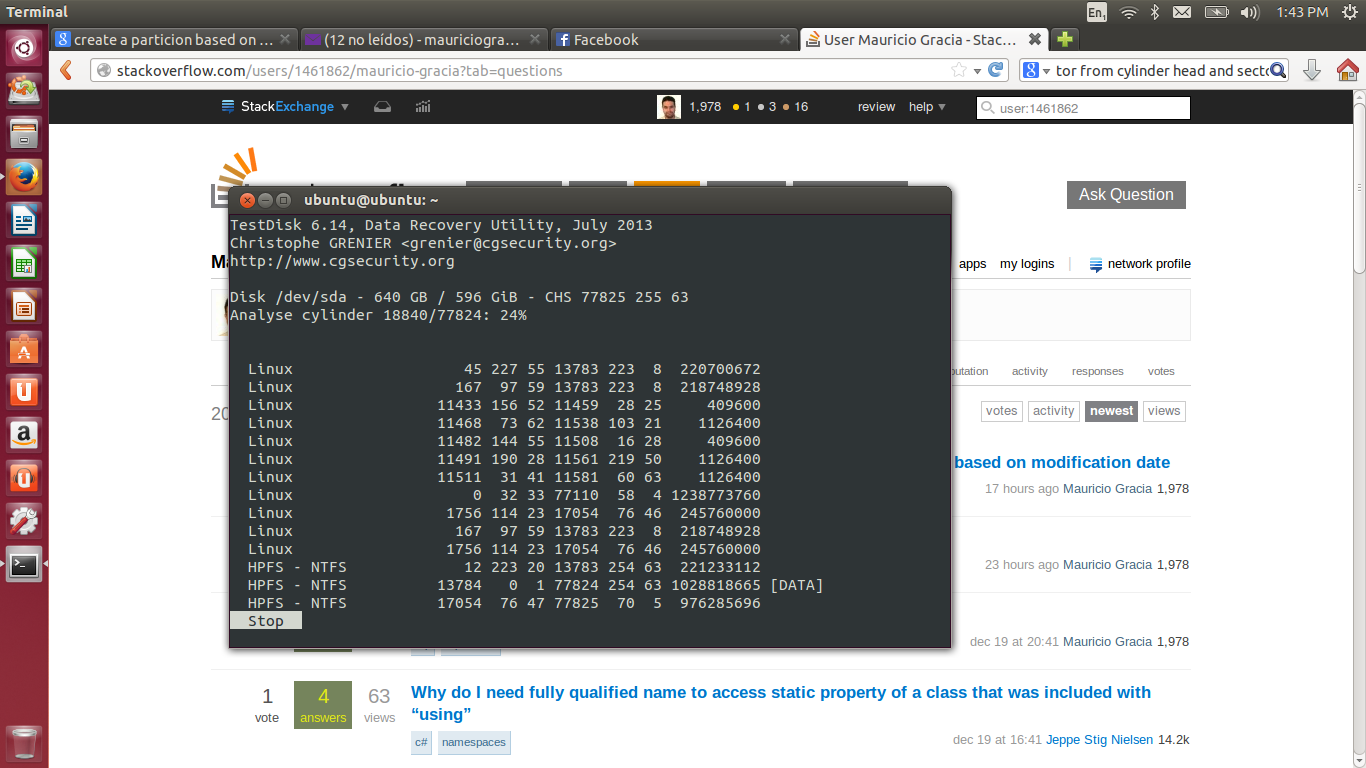Open 'Why do I need fully qualified name' question
Viewport: 1366px width, 768px height.
pos(781,703)
